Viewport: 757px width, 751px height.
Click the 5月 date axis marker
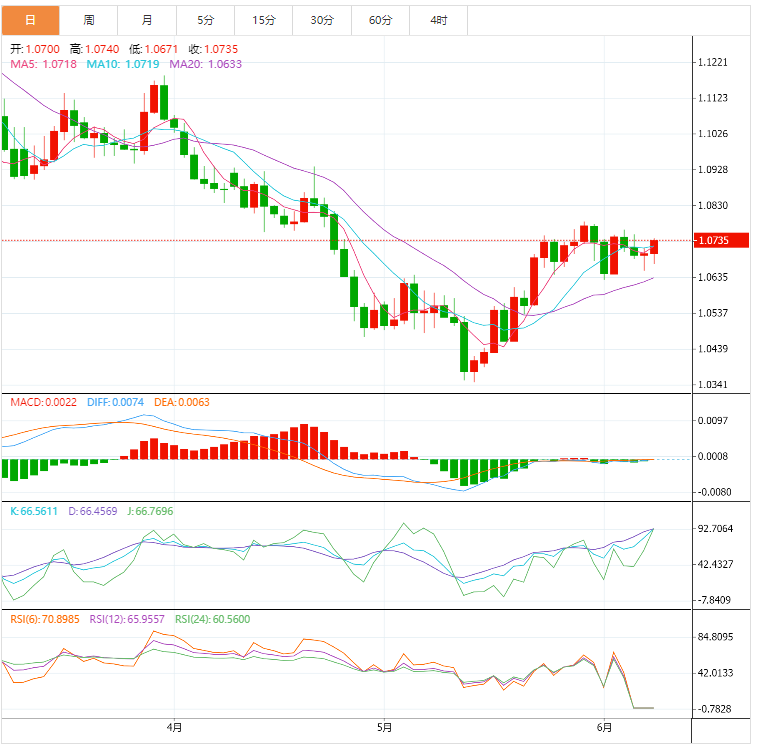click(x=384, y=727)
